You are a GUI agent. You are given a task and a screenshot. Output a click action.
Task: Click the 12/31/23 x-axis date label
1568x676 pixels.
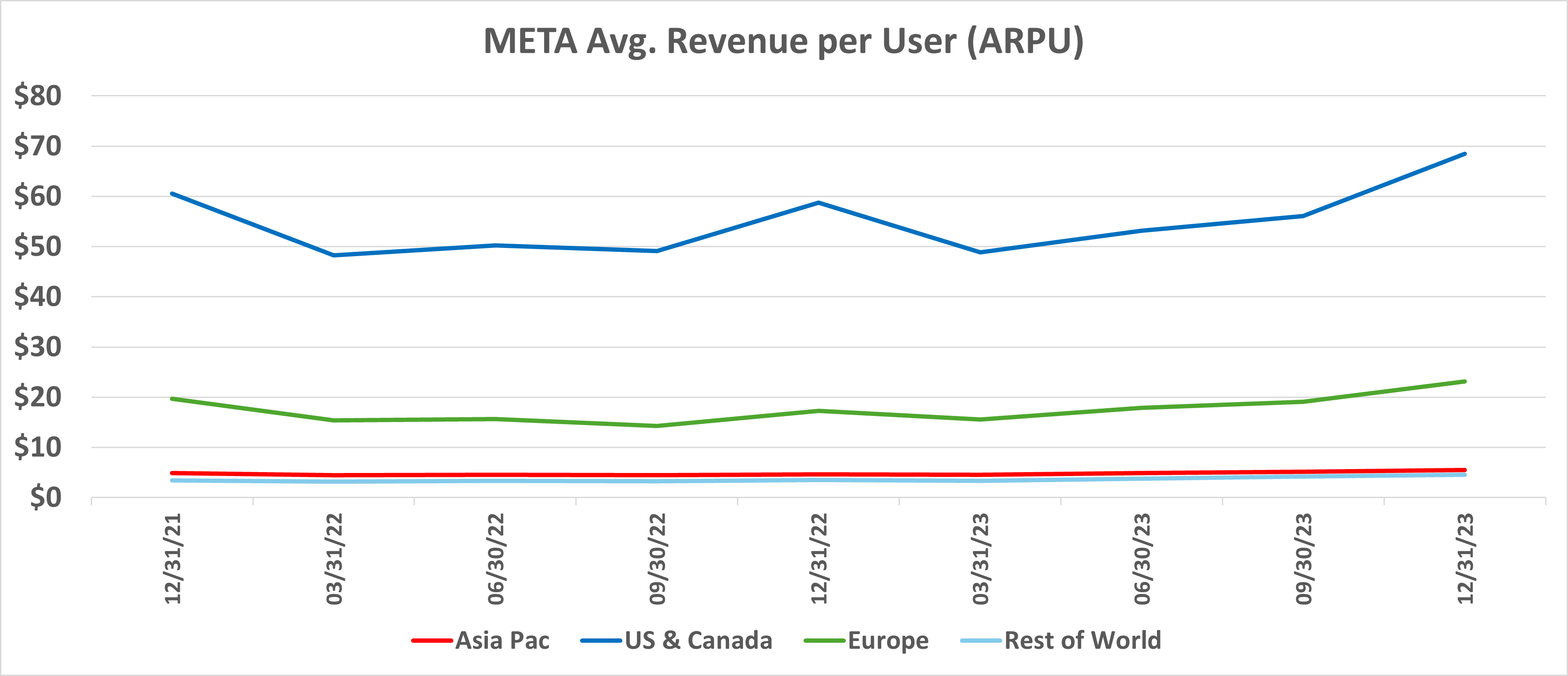pyautogui.click(x=1465, y=559)
